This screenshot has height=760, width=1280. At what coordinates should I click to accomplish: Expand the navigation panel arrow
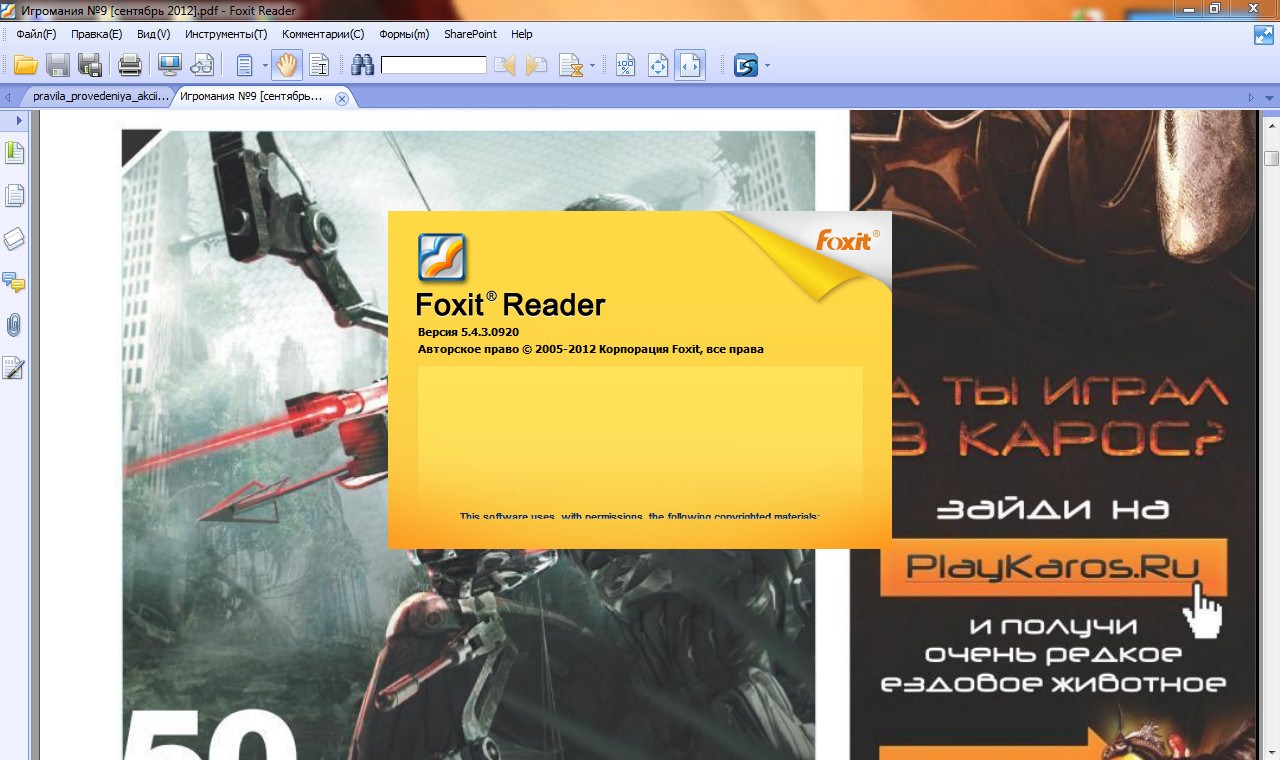[x=18, y=120]
